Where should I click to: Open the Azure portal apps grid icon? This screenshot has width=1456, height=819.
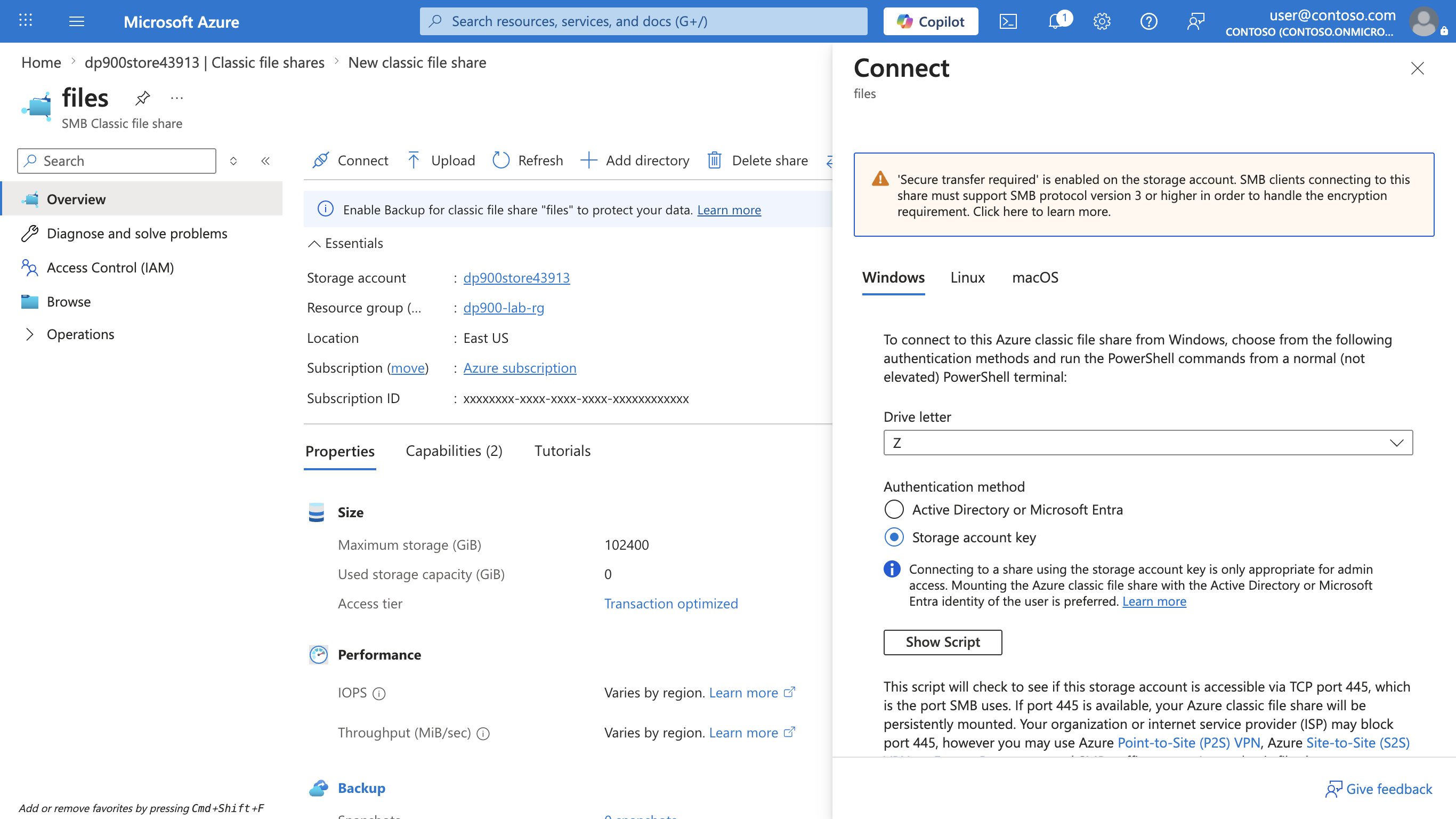click(26, 21)
